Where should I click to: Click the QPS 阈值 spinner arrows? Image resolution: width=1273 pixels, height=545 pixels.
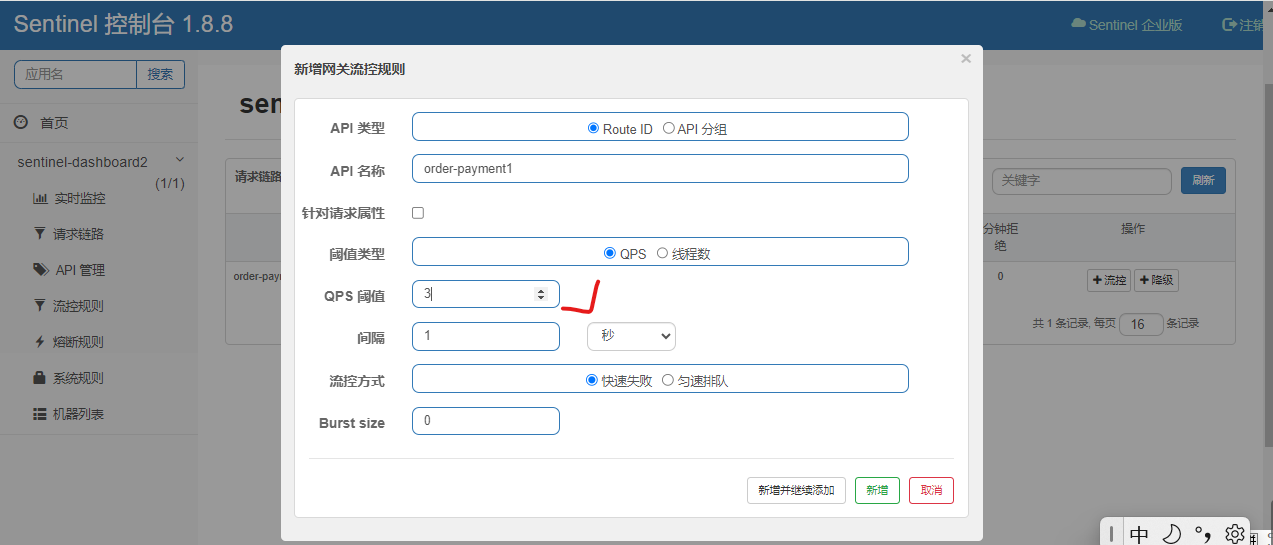coord(541,294)
